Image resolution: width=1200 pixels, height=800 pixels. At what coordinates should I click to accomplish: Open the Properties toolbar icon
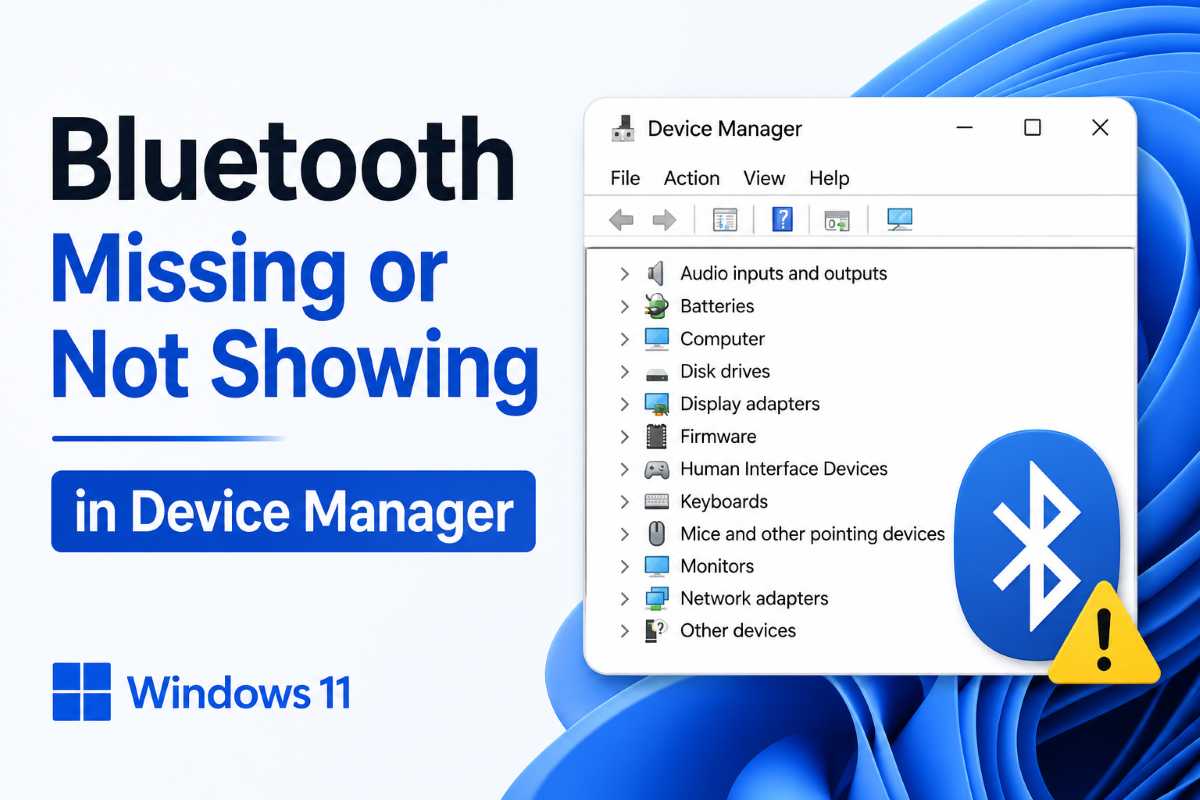pyautogui.click(x=725, y=220)
